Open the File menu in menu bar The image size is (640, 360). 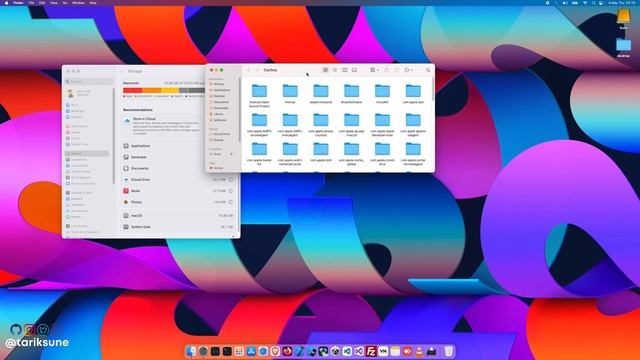31,2
